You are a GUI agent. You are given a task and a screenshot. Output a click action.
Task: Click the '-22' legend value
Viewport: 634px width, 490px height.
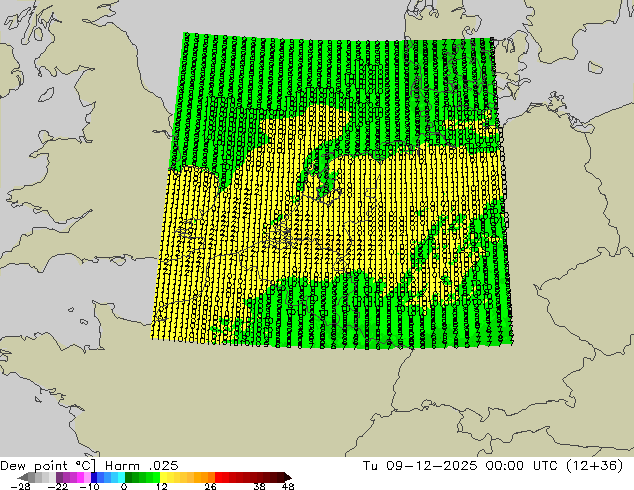tap(60, 486)
